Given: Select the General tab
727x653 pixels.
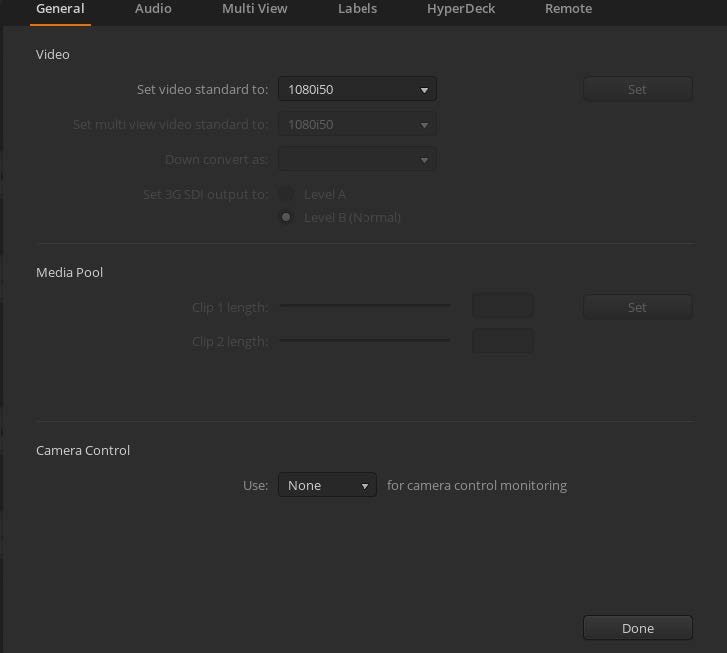Looking at the screenshot, I should click(x=59, y=9).
